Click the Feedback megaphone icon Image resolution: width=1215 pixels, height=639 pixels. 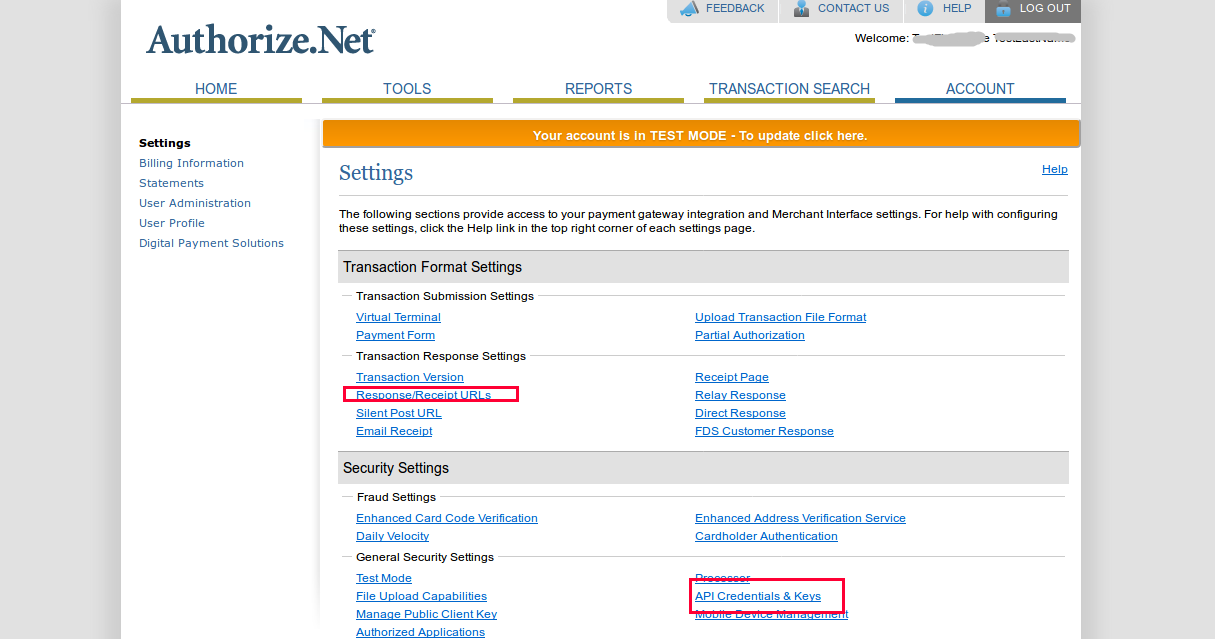tap(689, 9)
